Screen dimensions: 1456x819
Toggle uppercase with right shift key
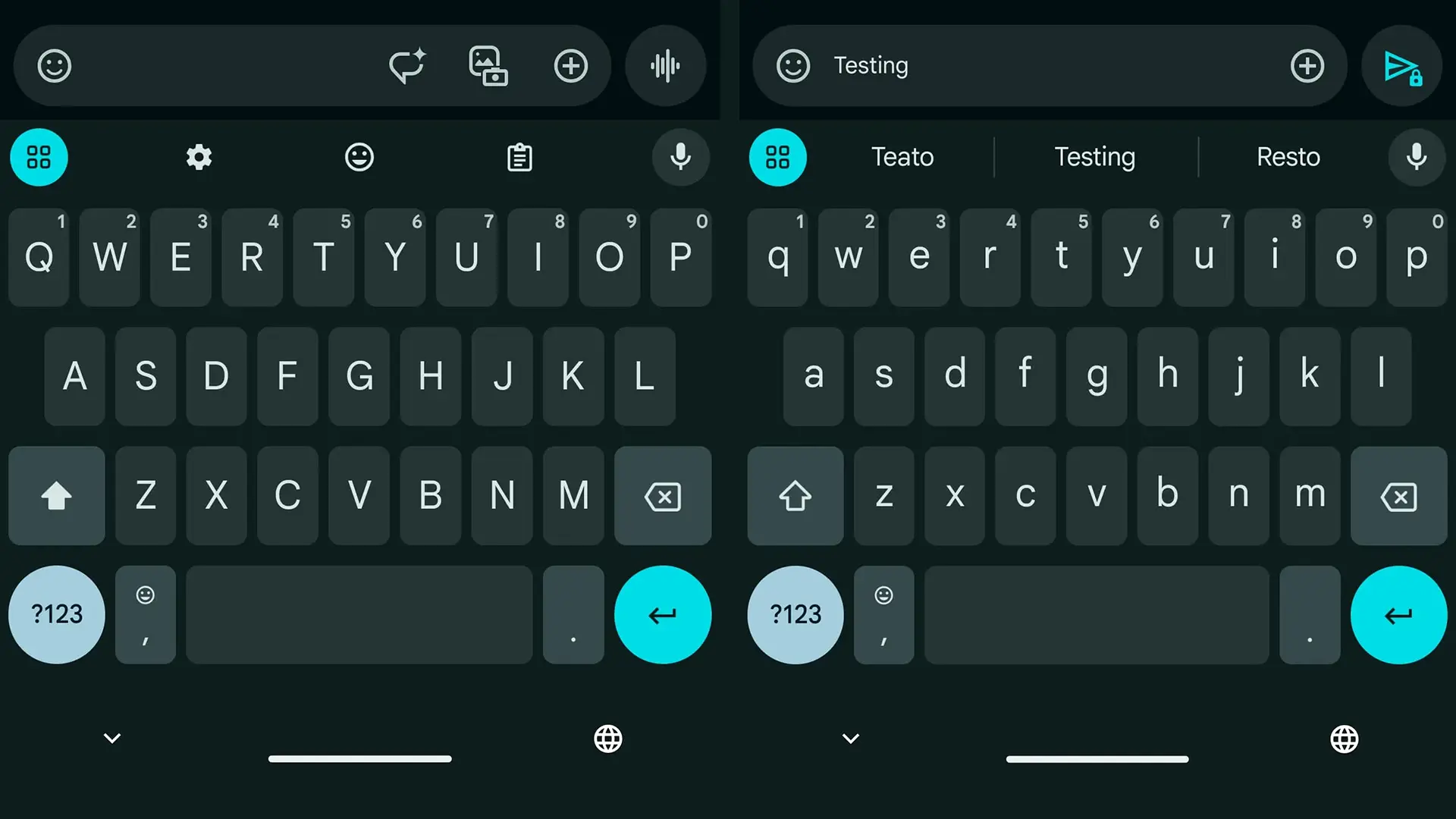[x=795, y=497]
